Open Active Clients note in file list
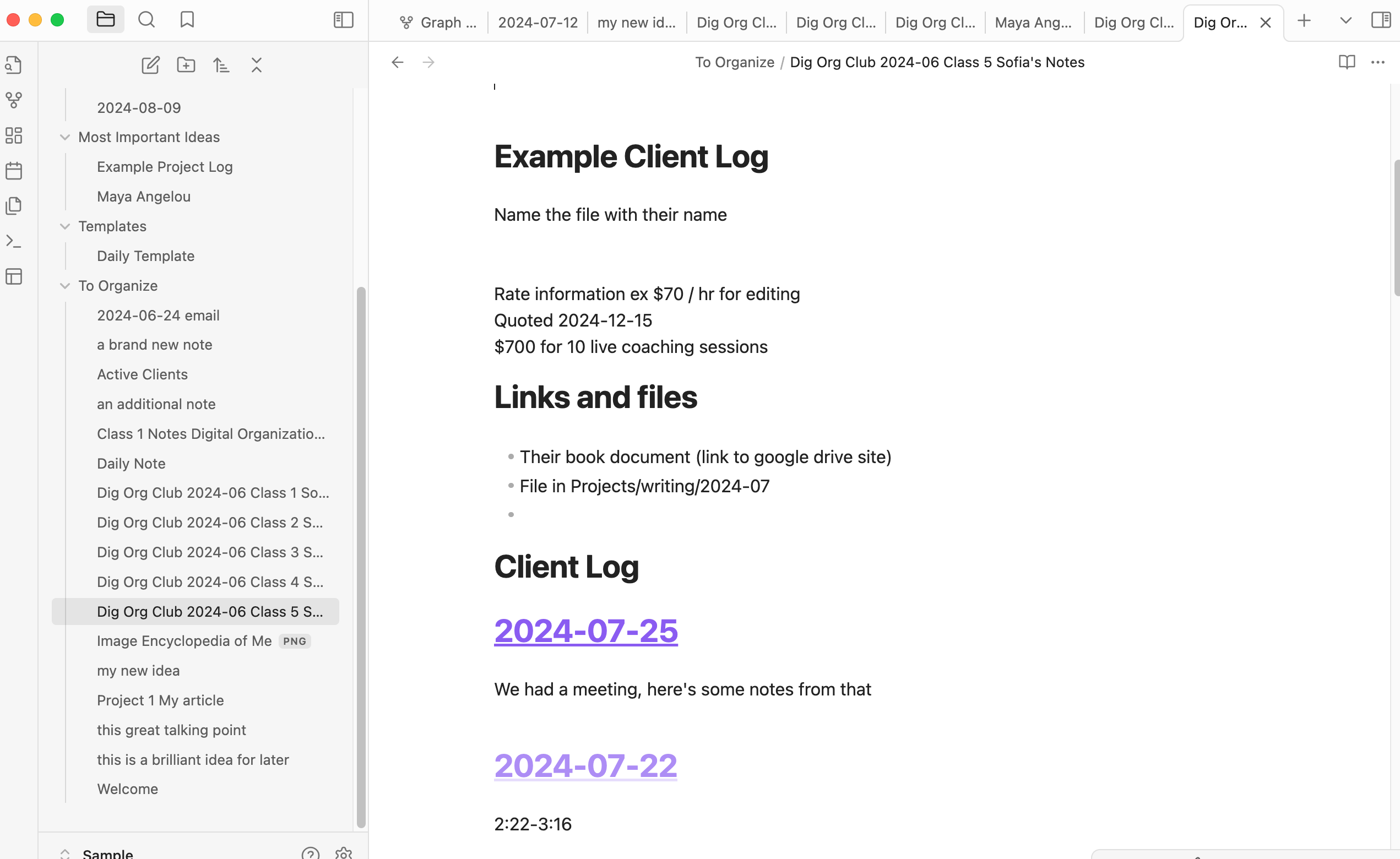 [x=142, y=374]
